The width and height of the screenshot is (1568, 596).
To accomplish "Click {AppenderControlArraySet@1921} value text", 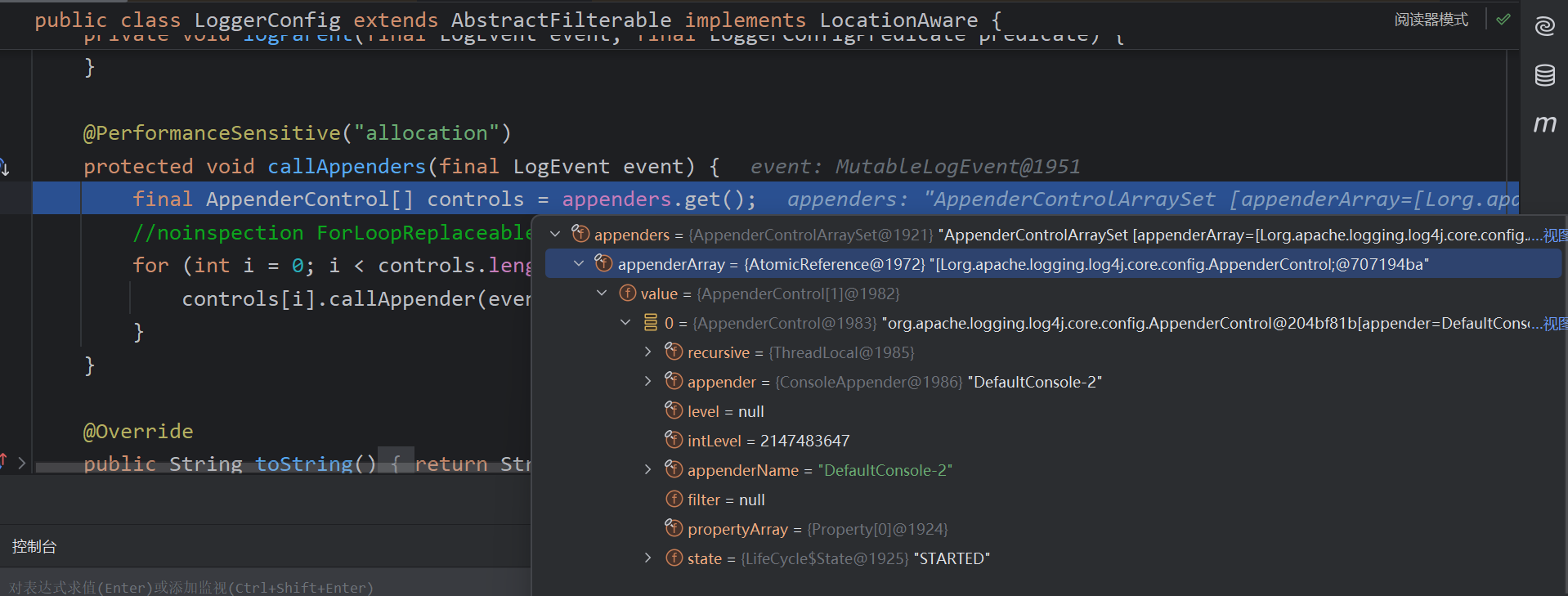I will pyautogui.click(x=811, y=235).
